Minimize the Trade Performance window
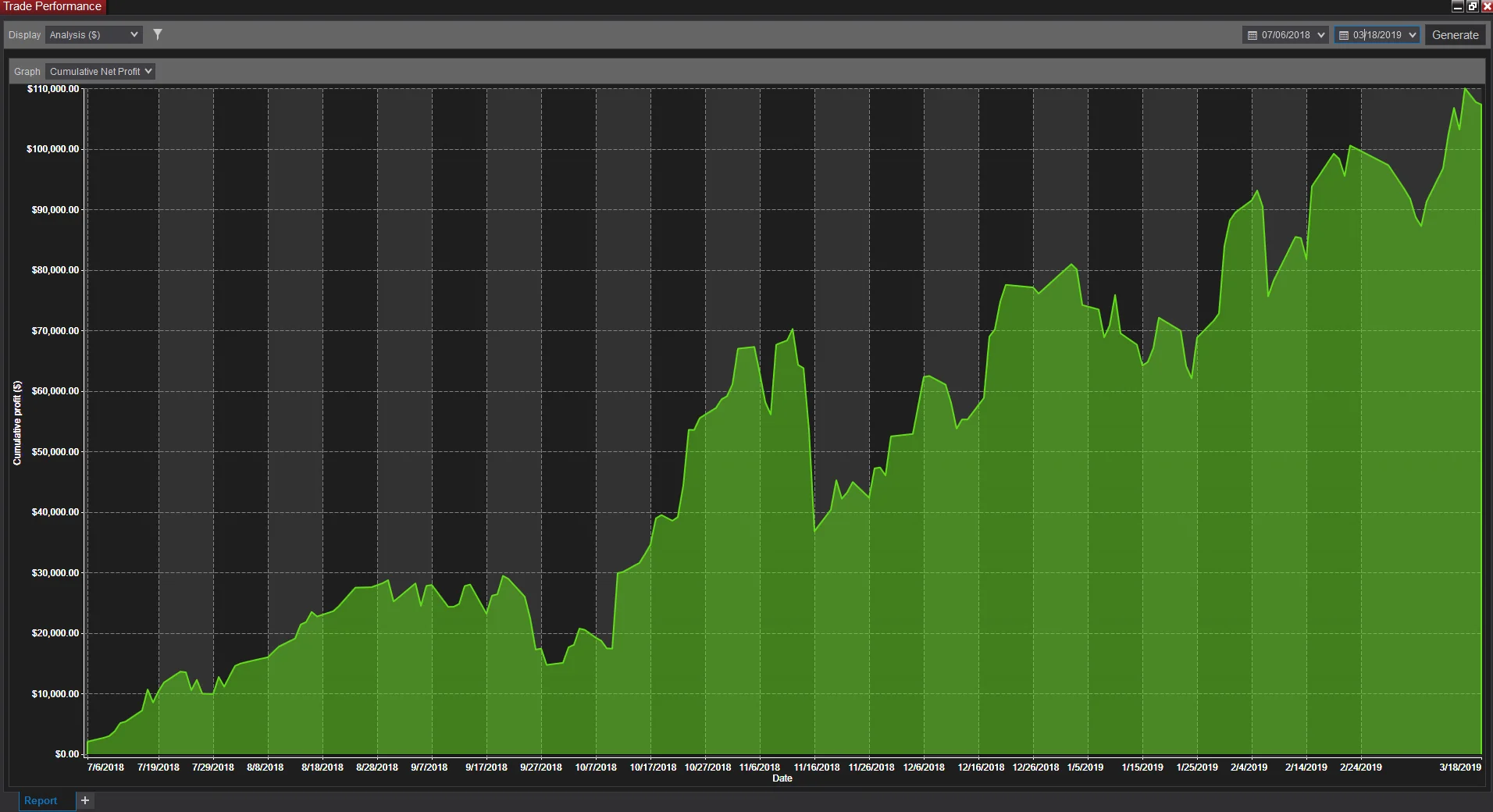1493x812 pixels. click(x=1457, y=6)
